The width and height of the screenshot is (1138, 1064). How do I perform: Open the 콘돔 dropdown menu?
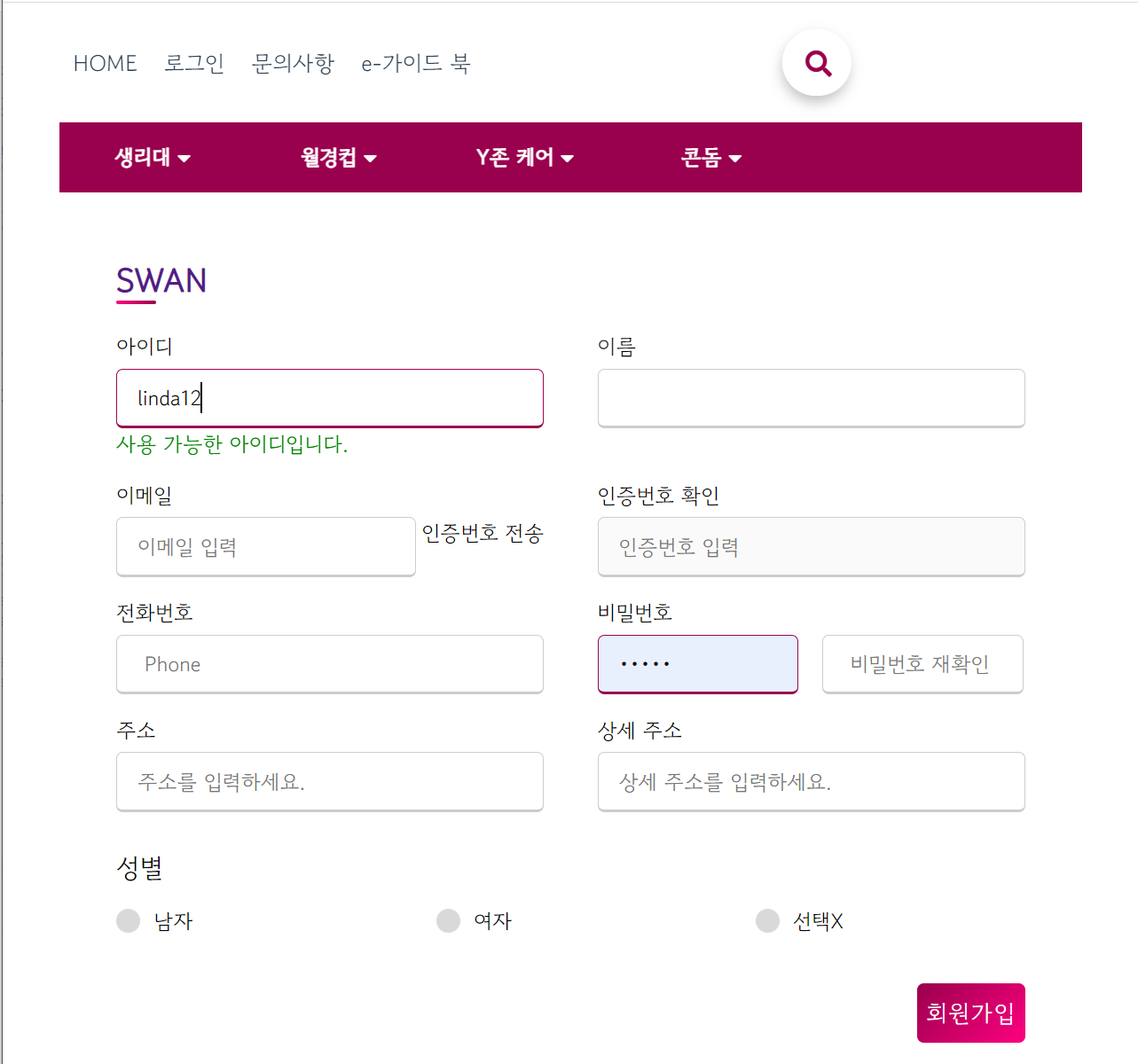coord(711,158)
